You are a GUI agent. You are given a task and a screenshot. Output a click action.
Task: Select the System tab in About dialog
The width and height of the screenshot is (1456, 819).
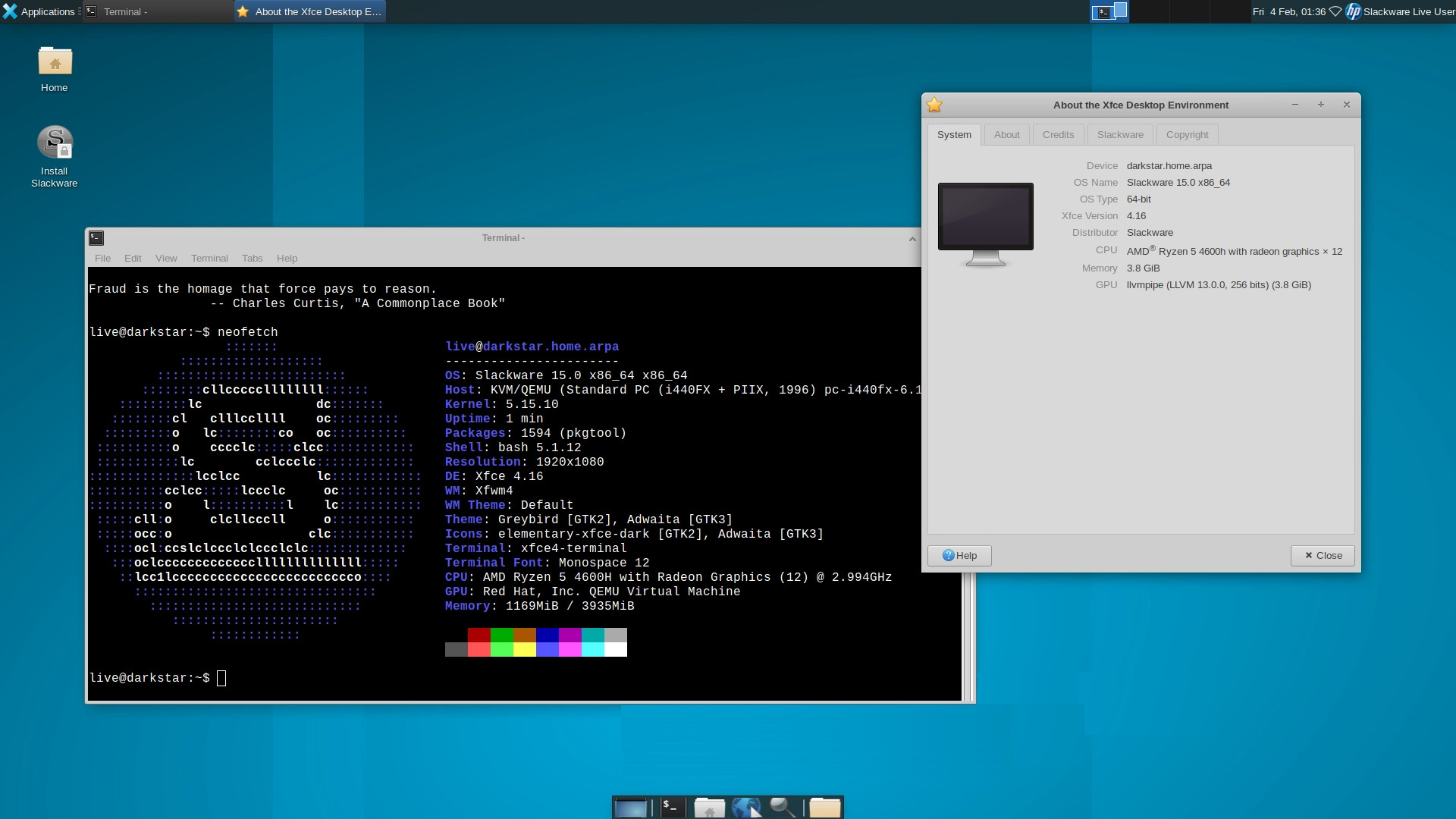point(954,135)
